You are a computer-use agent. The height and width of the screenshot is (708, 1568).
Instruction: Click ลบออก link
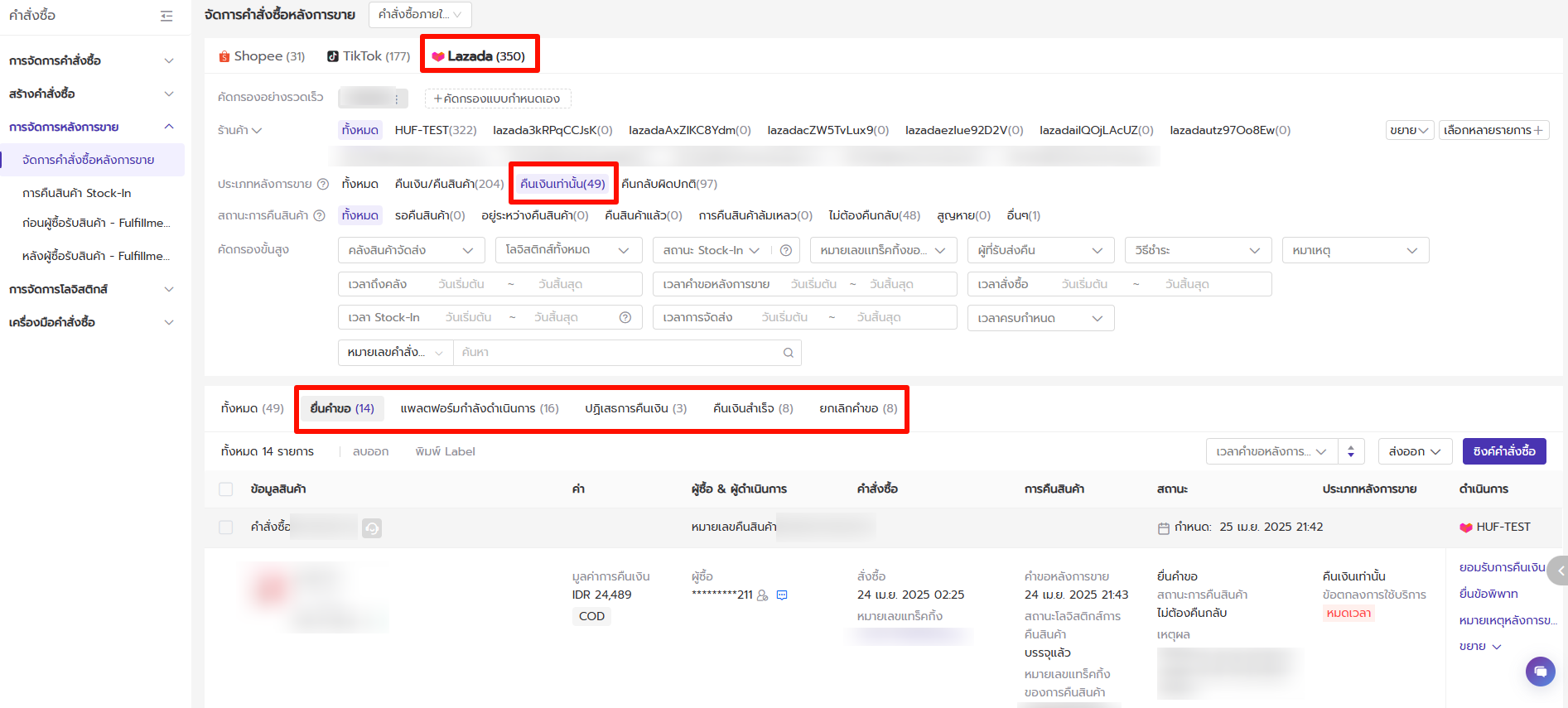[x=370, y=451]
